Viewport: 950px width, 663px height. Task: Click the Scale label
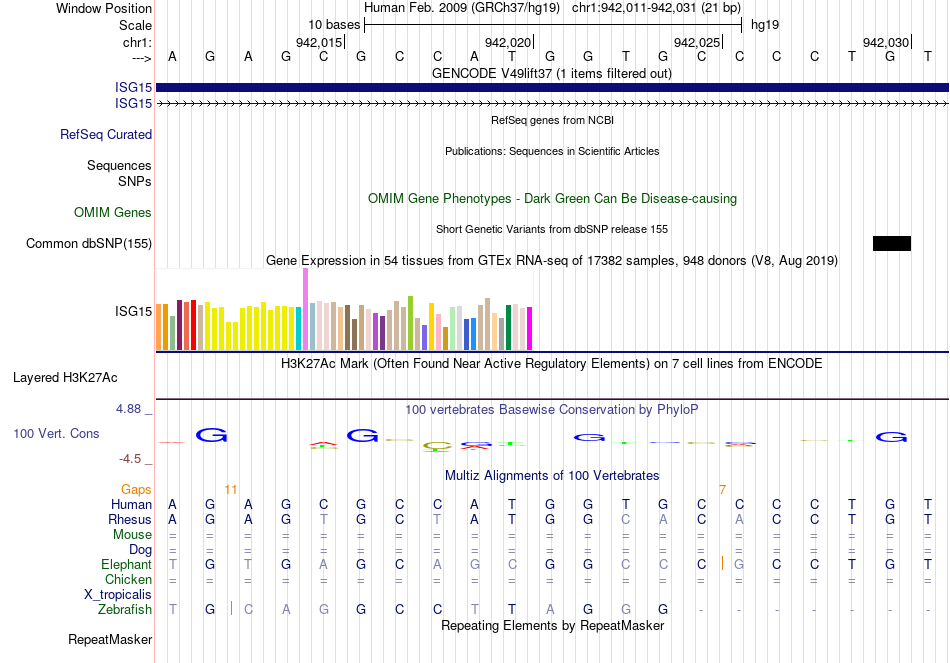tap(135, 25)
